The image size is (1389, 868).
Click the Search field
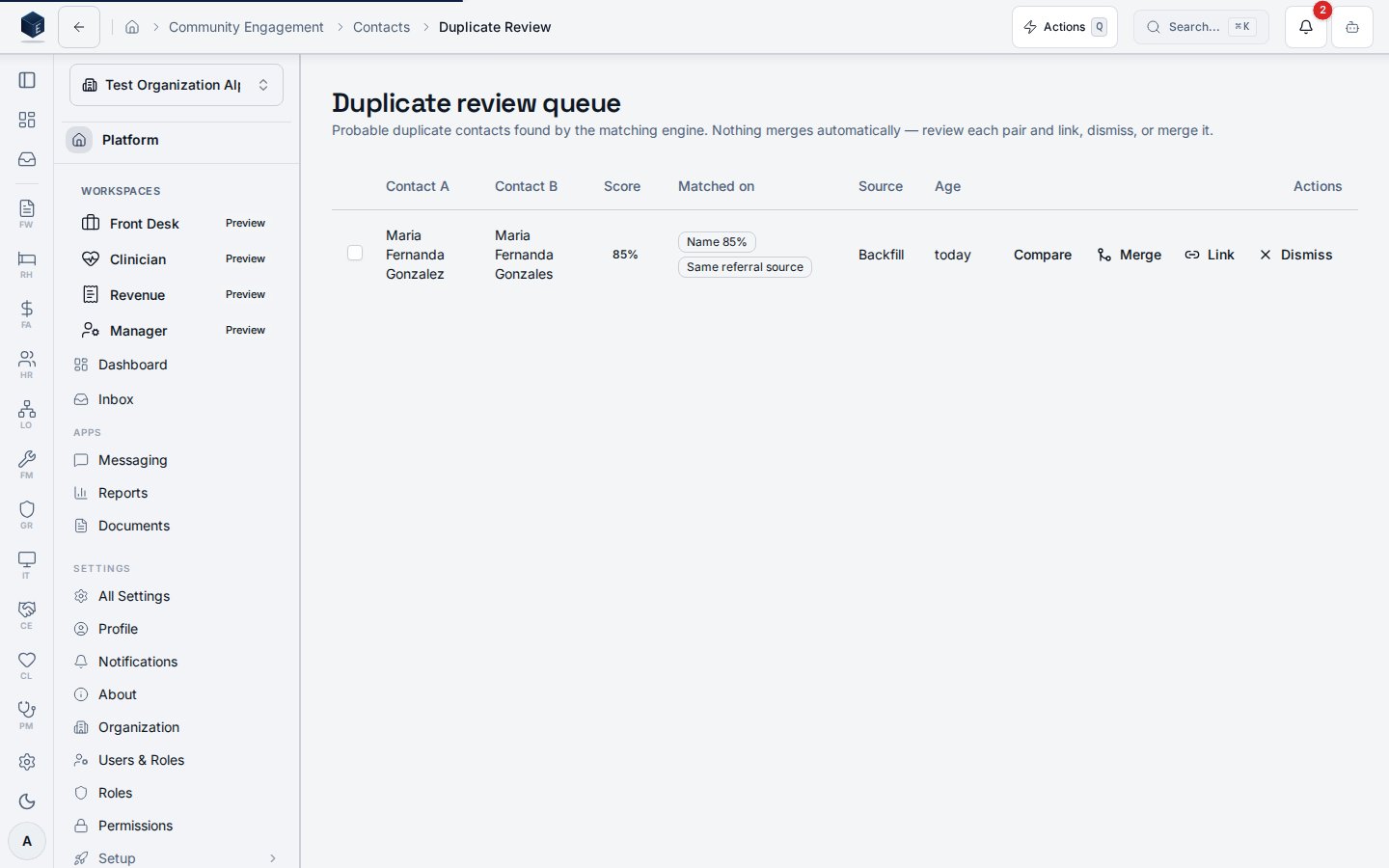pos(1201,27)
